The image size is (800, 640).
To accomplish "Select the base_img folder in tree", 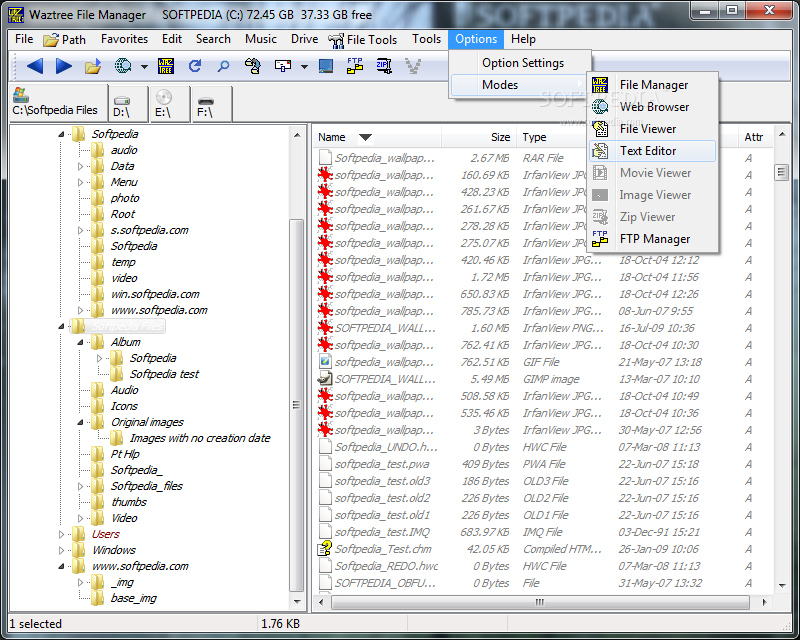I will 134,599.
